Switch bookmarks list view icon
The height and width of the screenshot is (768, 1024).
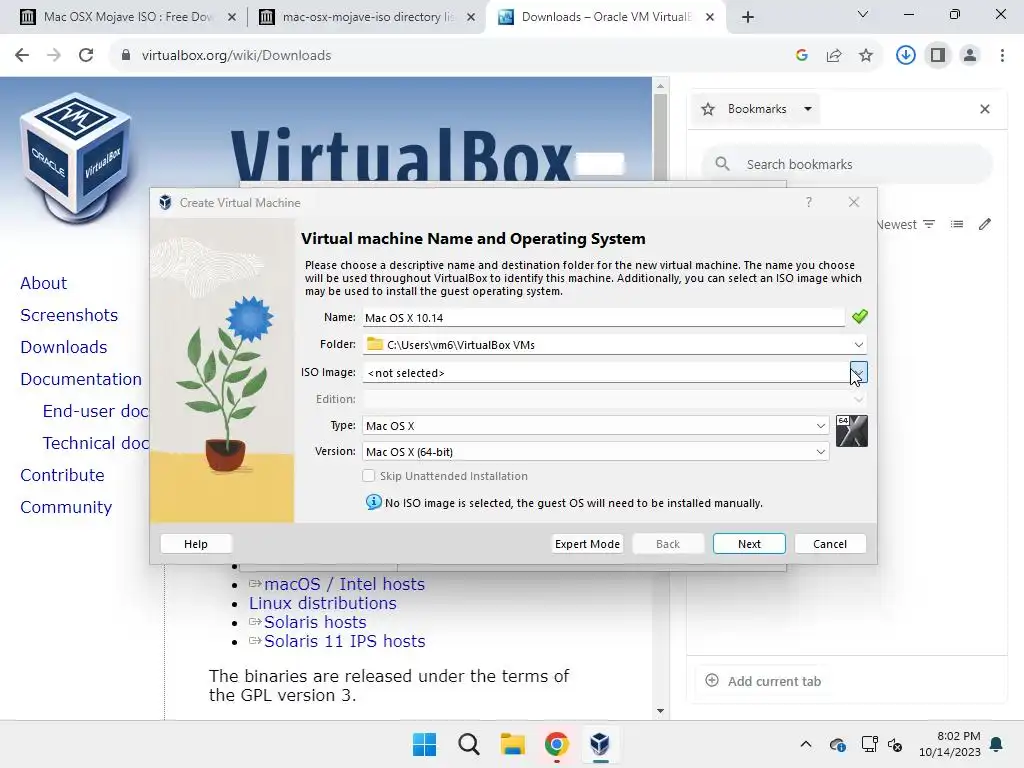click(957, 225)
